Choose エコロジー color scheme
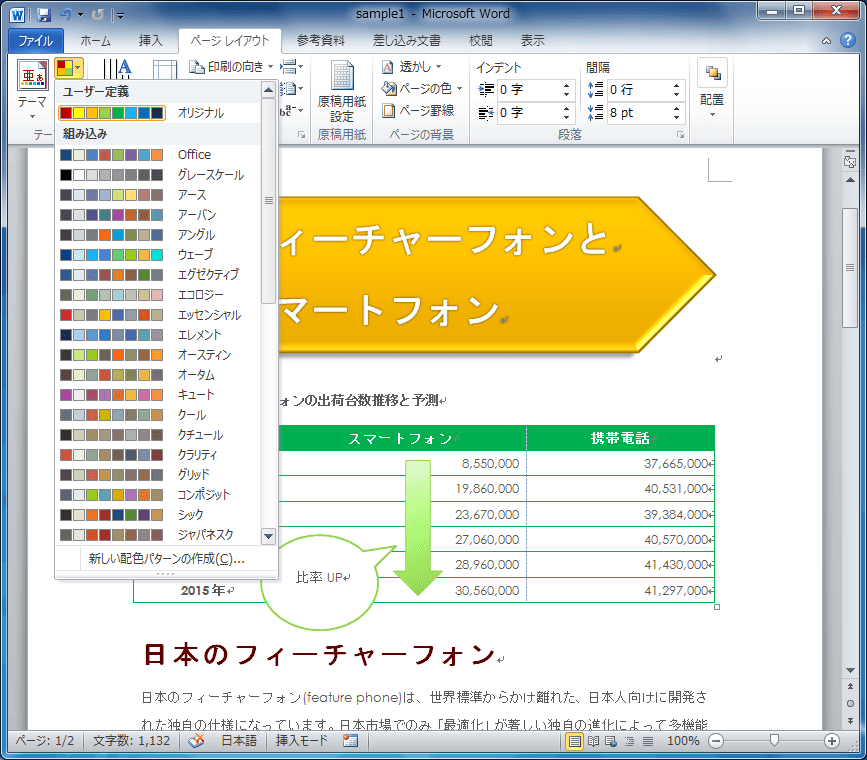Viewport: 867px width, 760px height. coord(158,295)
